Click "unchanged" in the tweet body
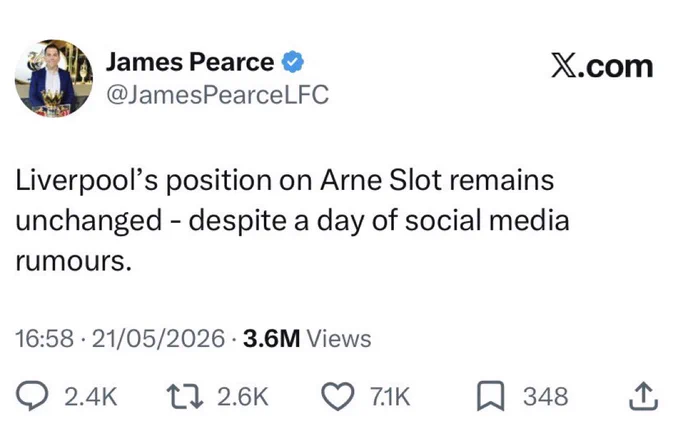680x444 pixels. coord(88,221)
